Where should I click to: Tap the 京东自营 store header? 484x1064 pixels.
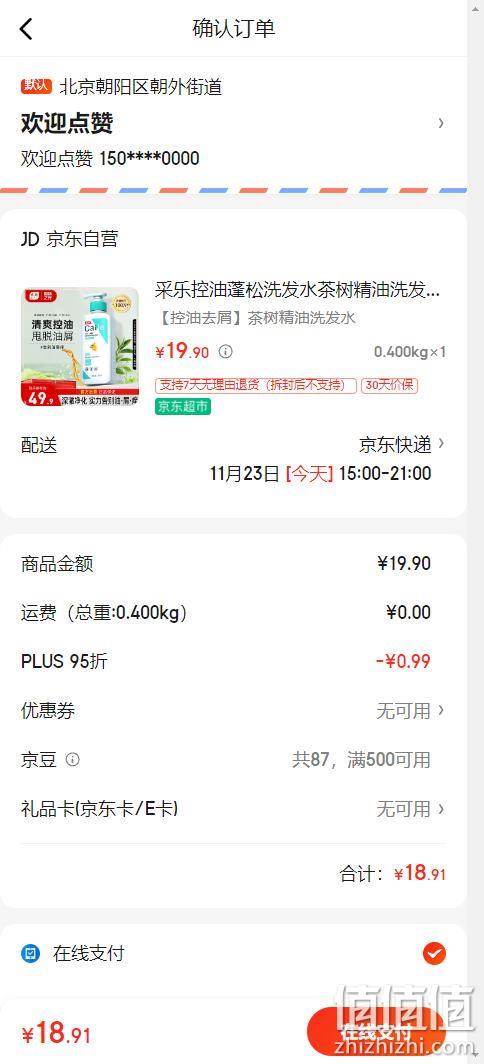[x=69, y=239]
